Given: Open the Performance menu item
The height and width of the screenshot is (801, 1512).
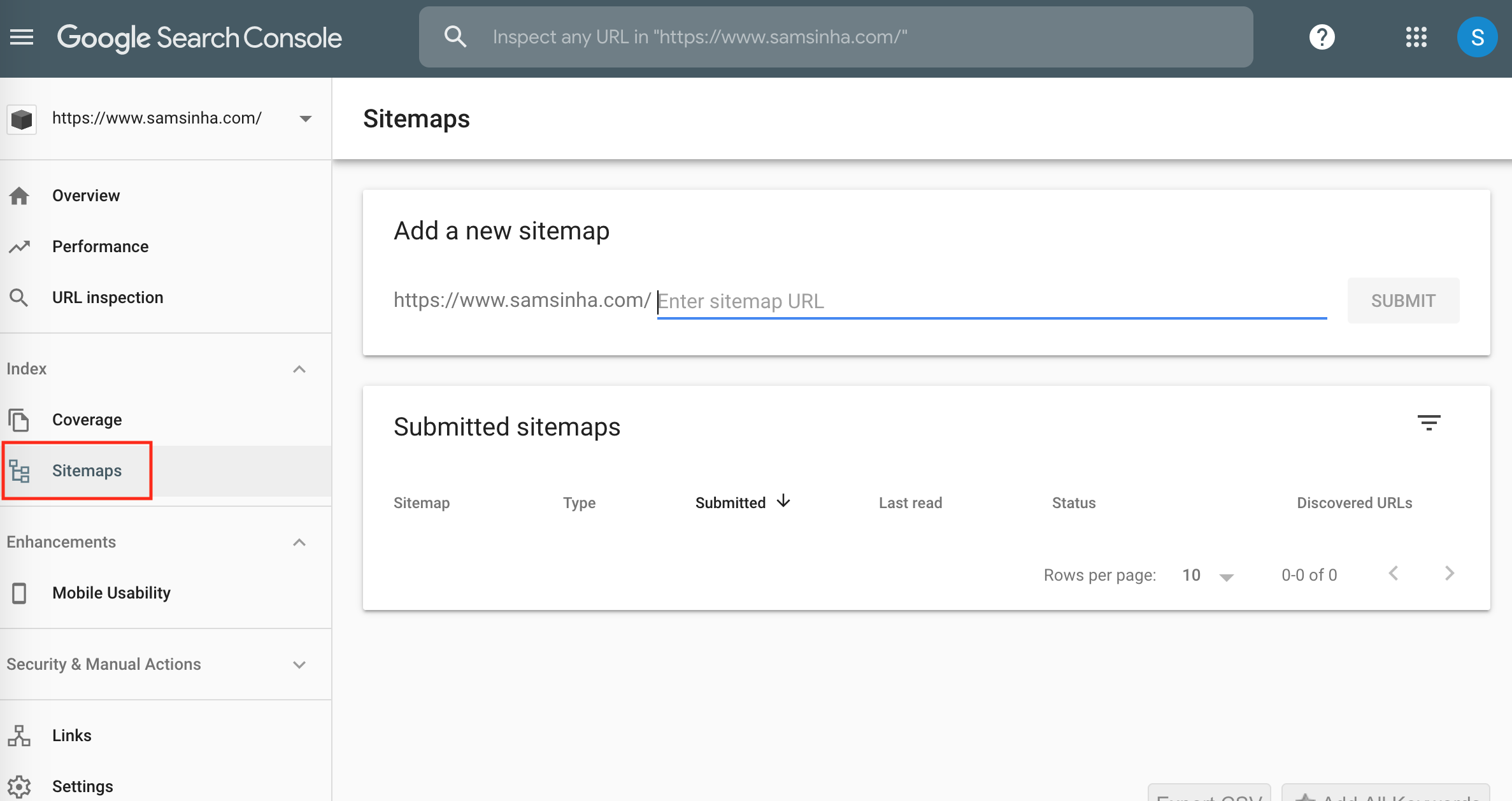Looking at the screenshot, I should (x=166, y=246).
